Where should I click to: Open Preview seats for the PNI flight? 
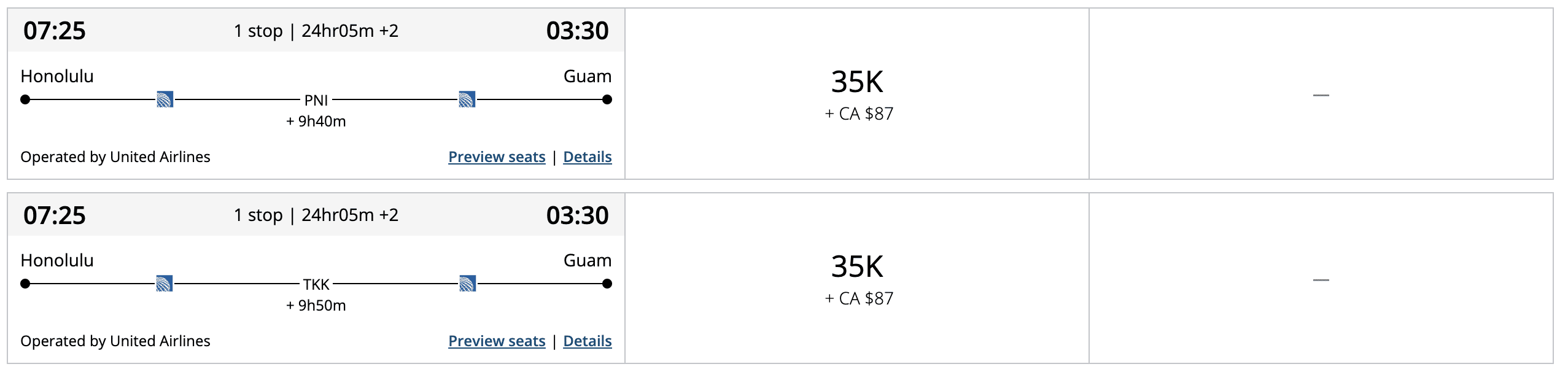[x=497, y=157]
